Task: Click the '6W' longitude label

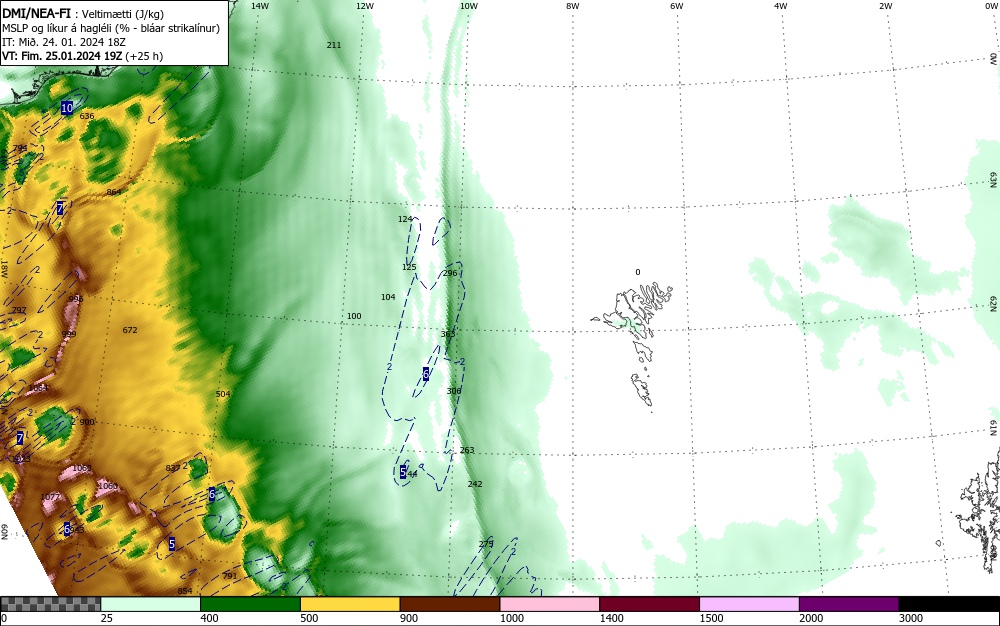Action: point(676,6)
